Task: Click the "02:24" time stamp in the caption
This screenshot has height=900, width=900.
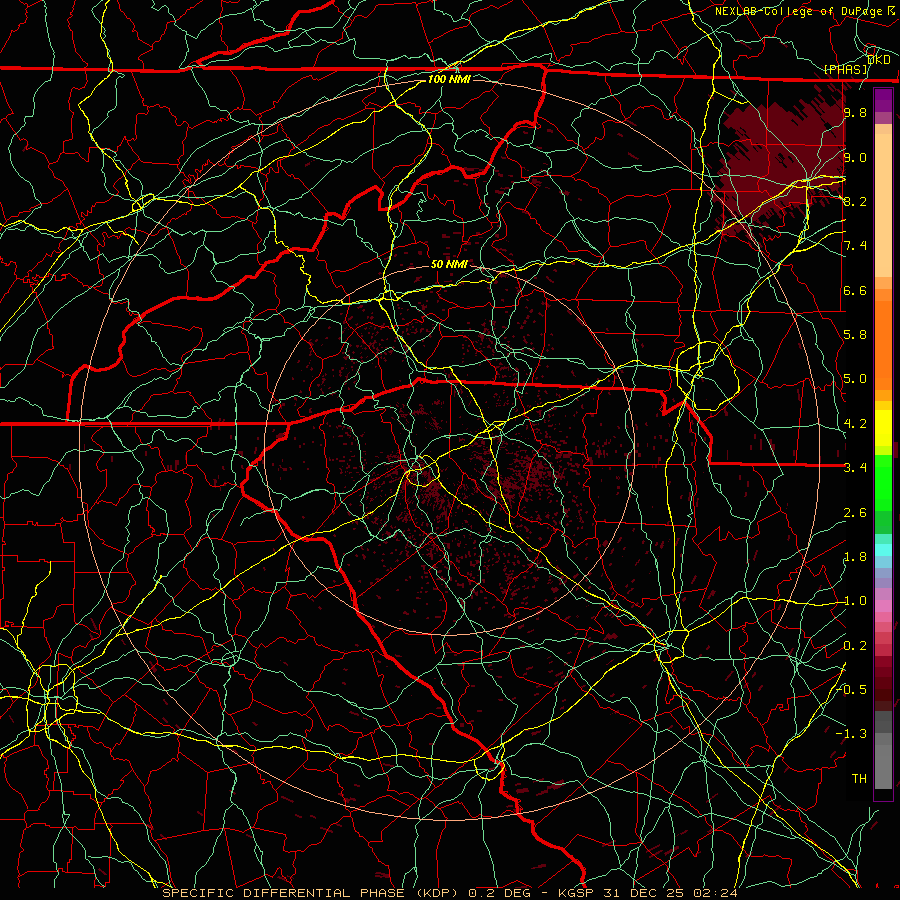Action: [715, 893]
